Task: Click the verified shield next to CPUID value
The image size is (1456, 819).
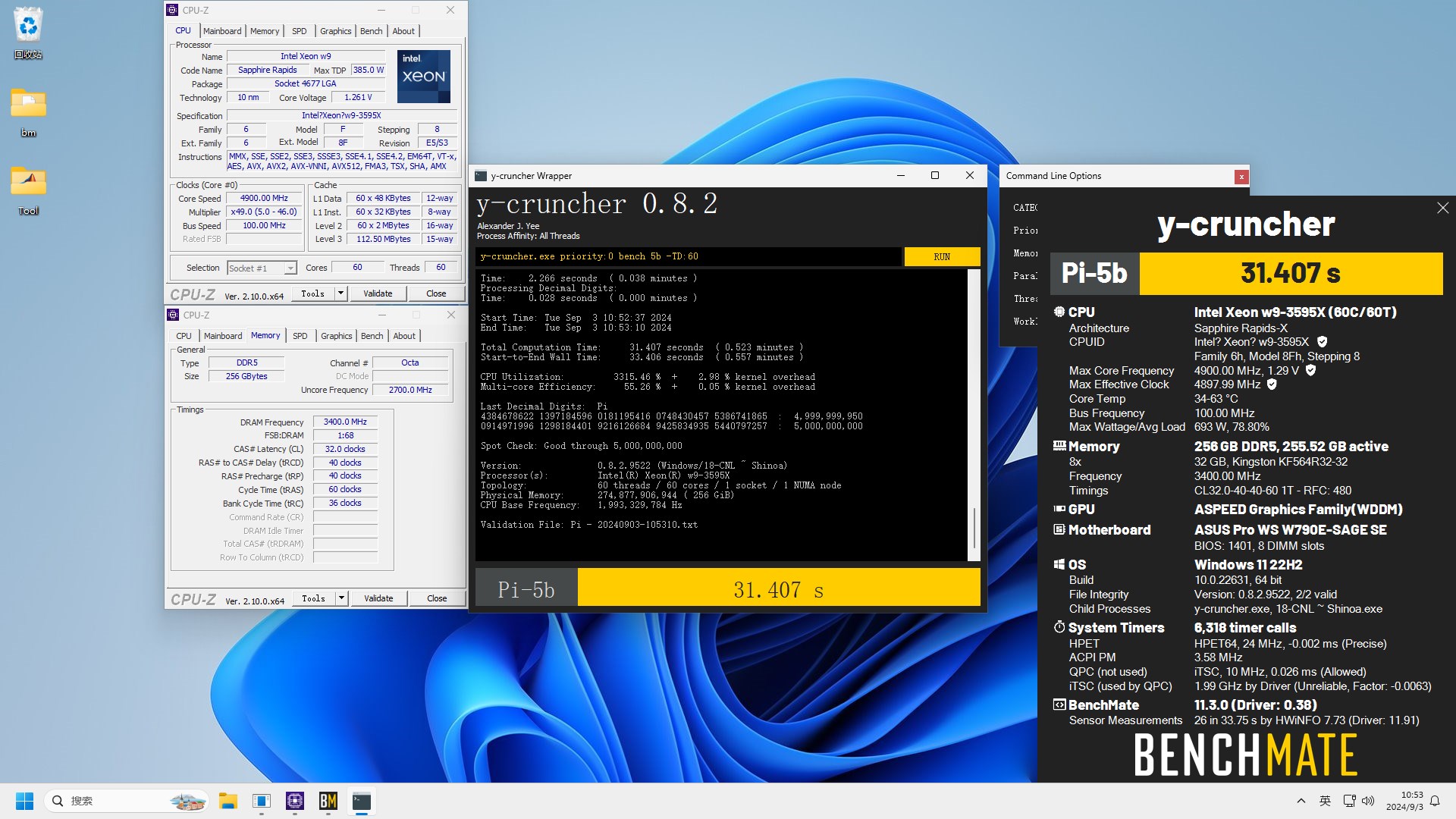Action: point(1323,342)
